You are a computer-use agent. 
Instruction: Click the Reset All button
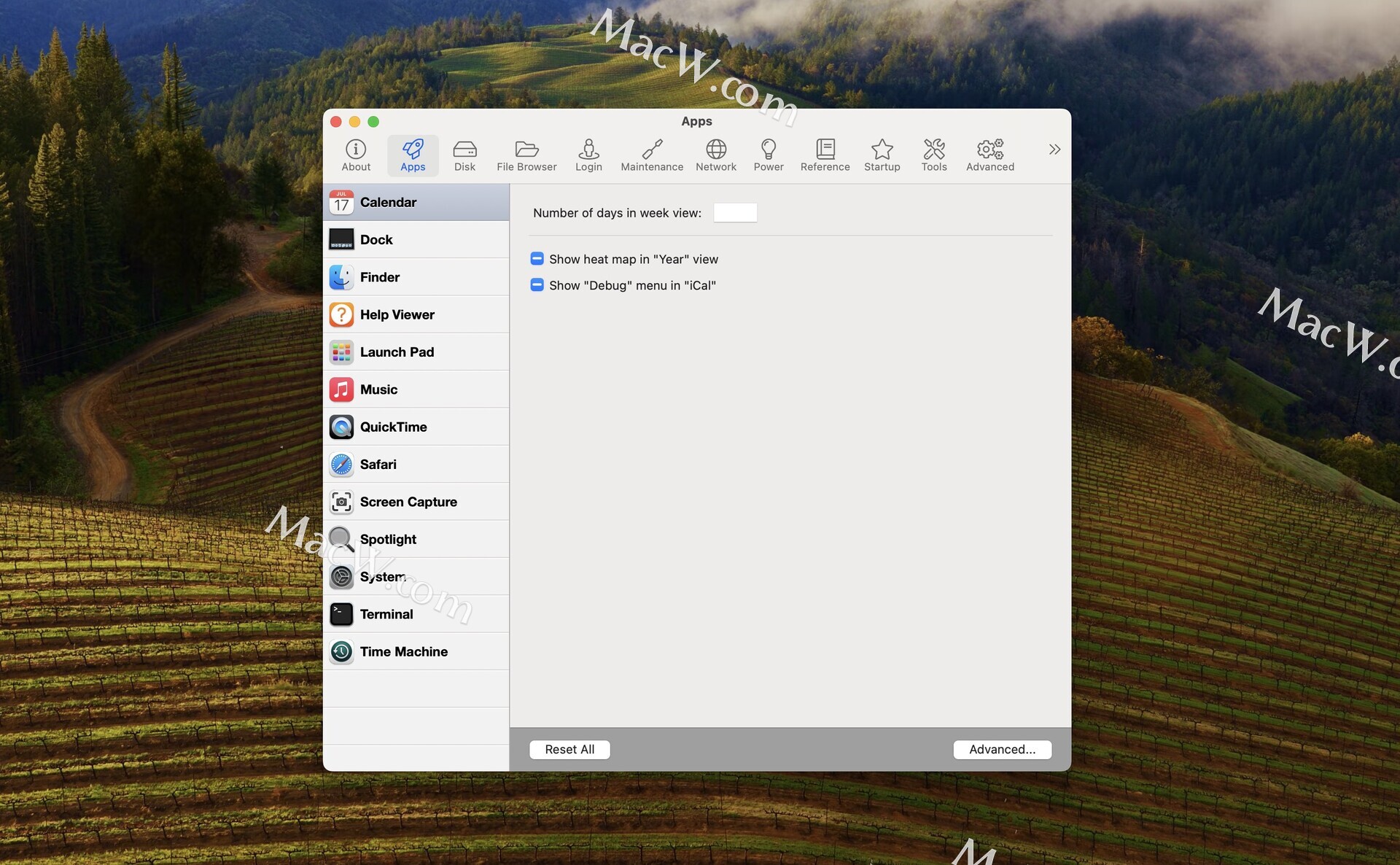coord(569,750)
